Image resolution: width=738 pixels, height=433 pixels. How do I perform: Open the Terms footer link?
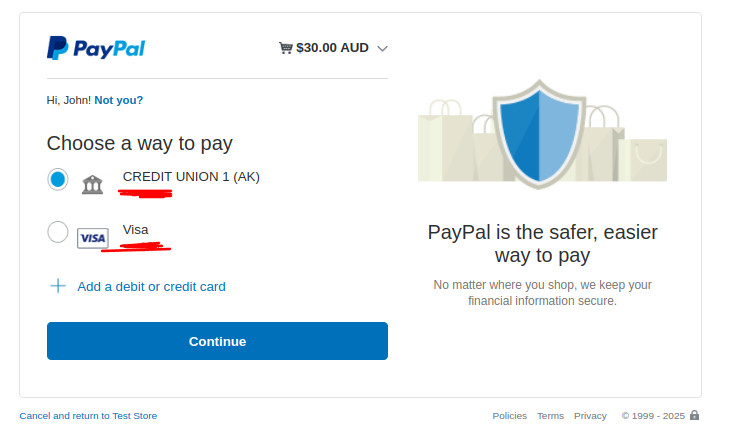point(550,416)
